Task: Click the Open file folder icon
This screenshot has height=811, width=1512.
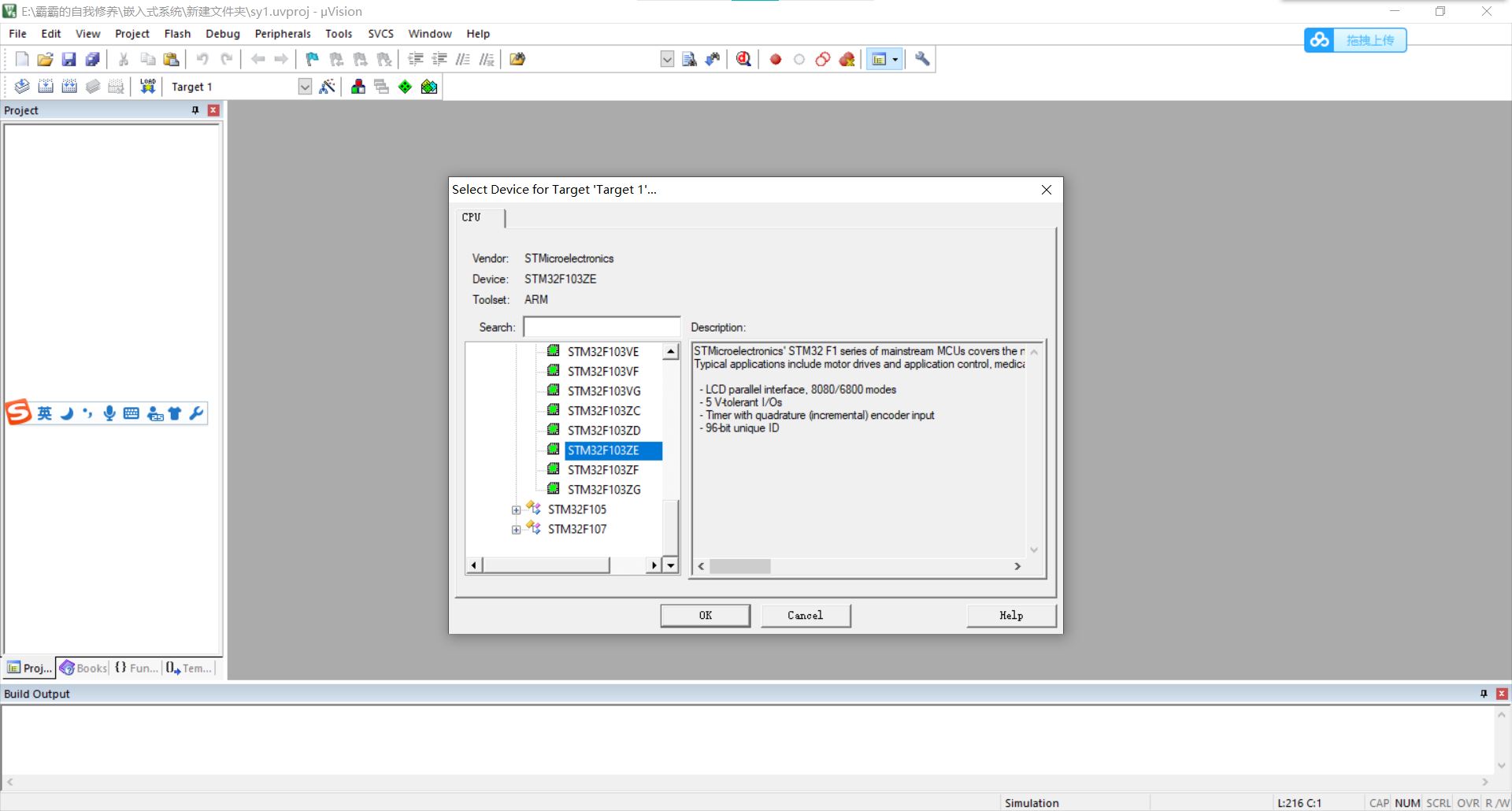Action: click(46, 59)
